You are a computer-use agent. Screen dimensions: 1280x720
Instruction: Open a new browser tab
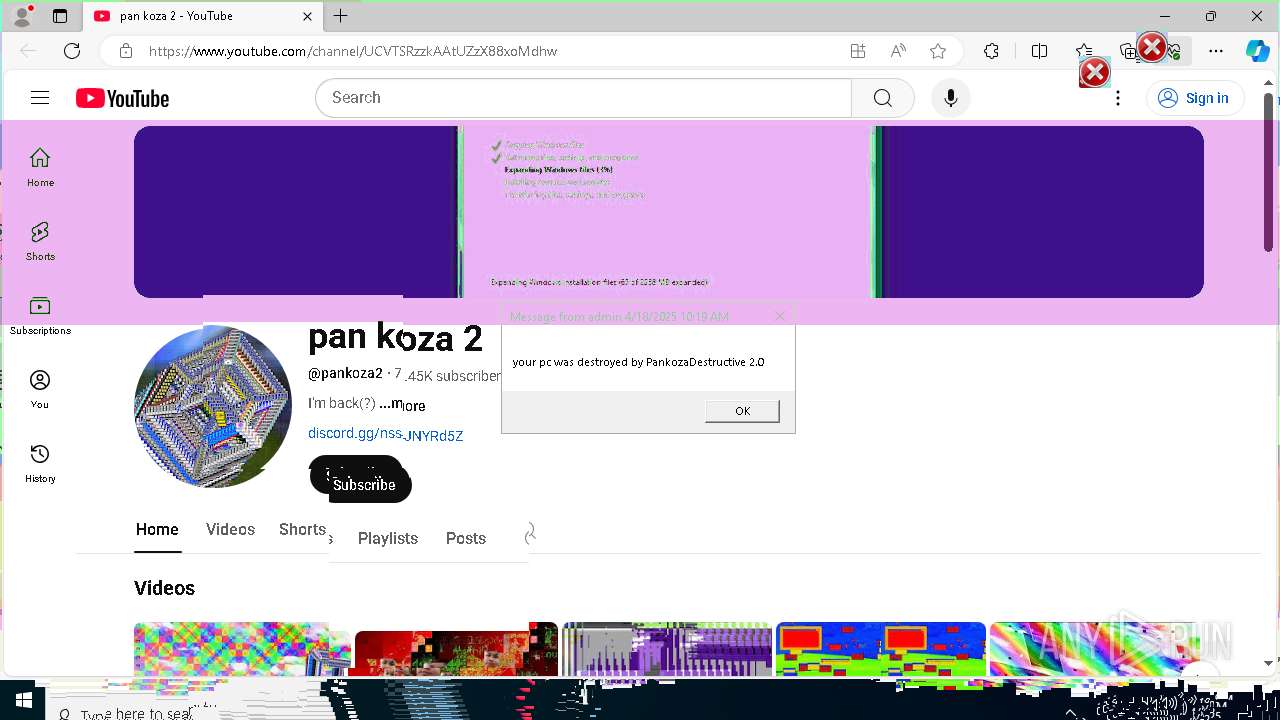341,16
